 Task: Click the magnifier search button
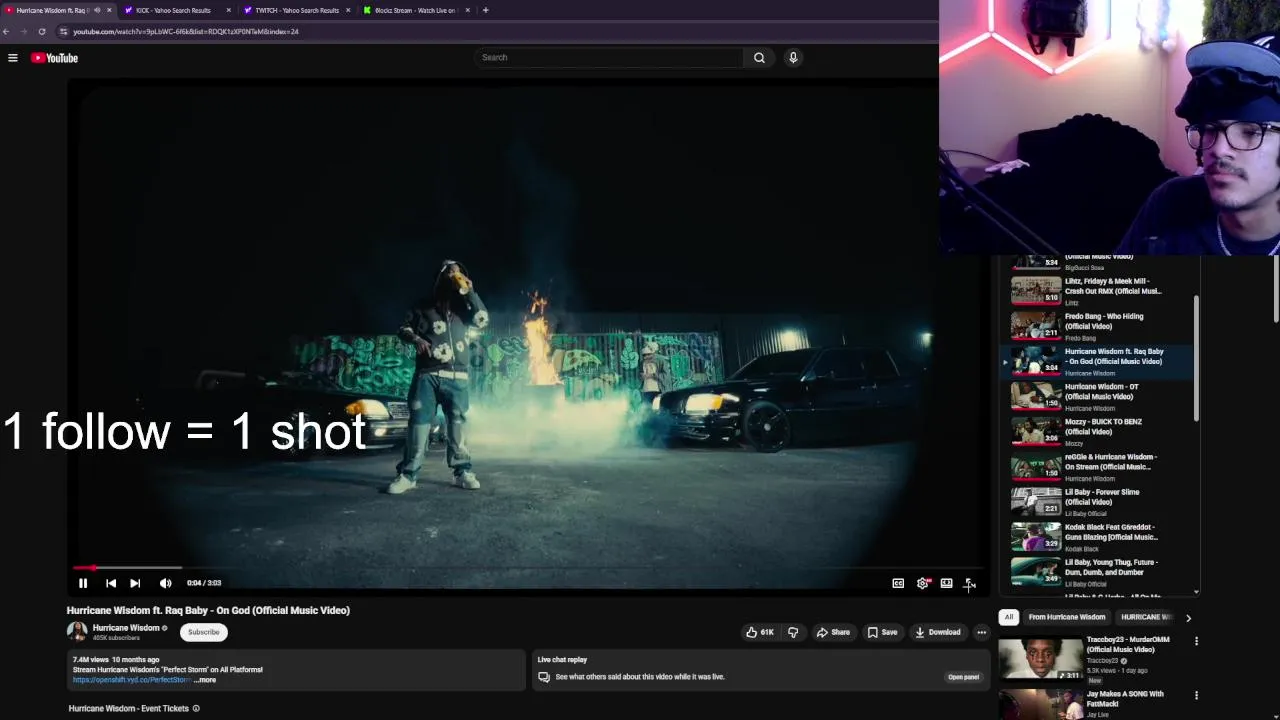[759, 57]
